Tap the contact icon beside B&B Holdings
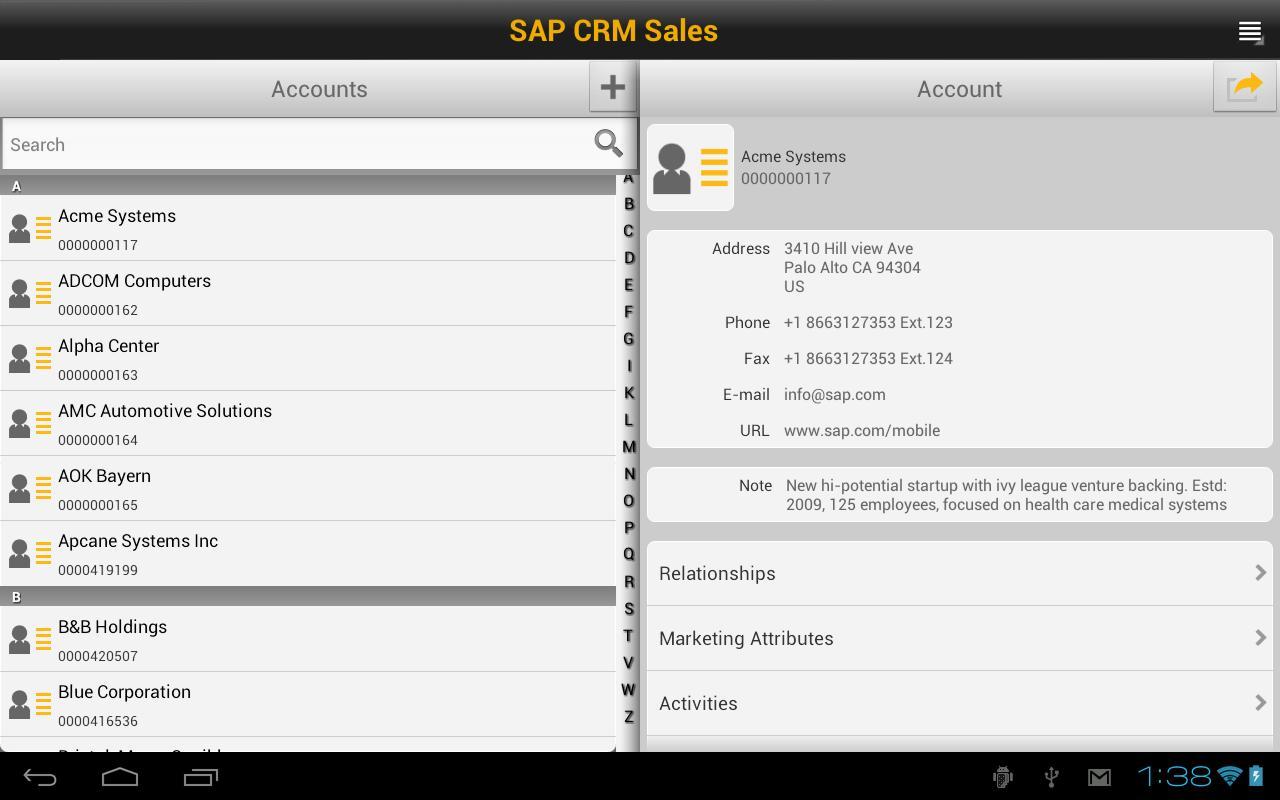Viewport: 1280px width, 800px height. click(22, 639)
